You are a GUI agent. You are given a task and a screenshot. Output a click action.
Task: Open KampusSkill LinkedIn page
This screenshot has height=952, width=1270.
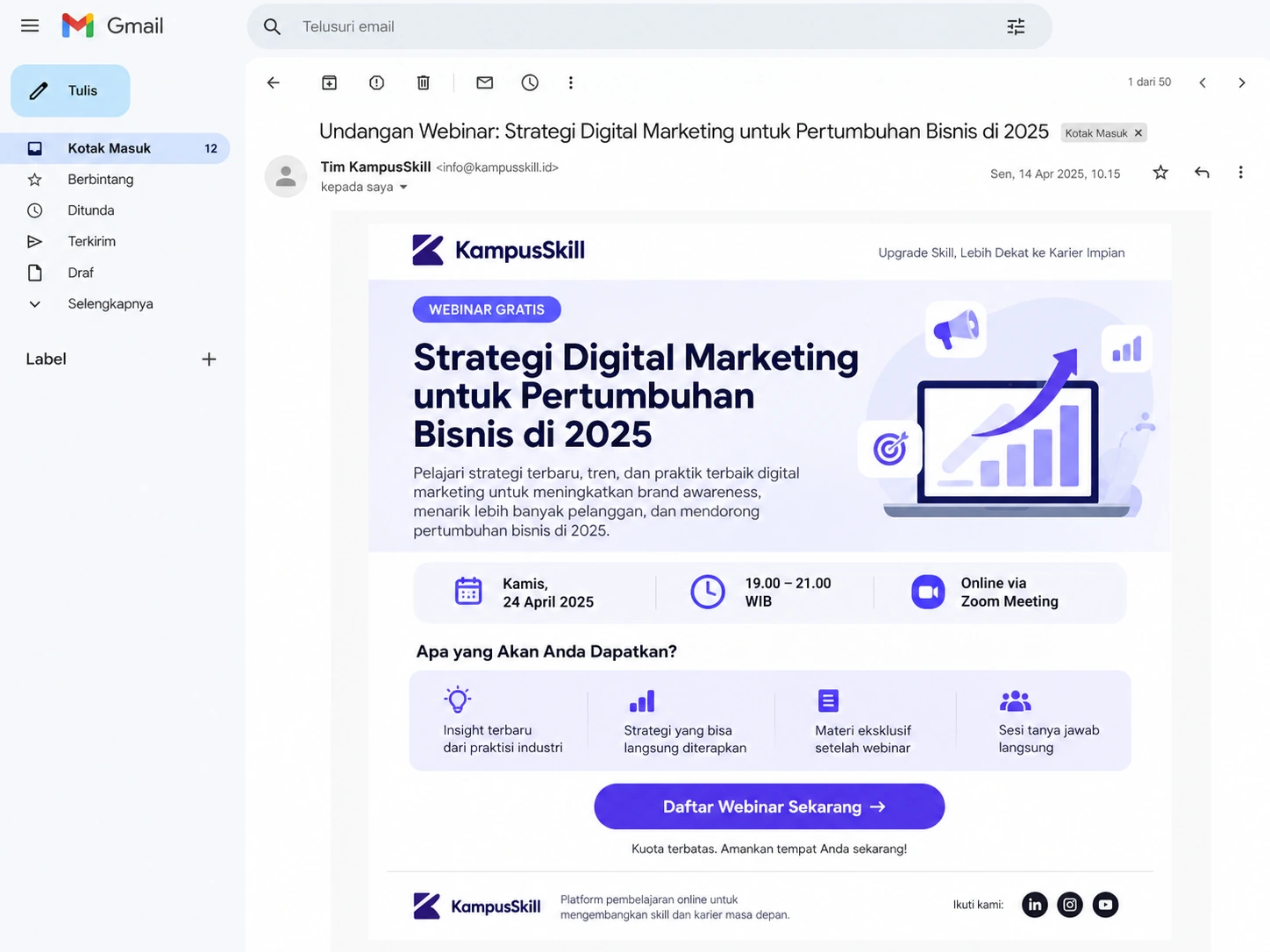1035,905
